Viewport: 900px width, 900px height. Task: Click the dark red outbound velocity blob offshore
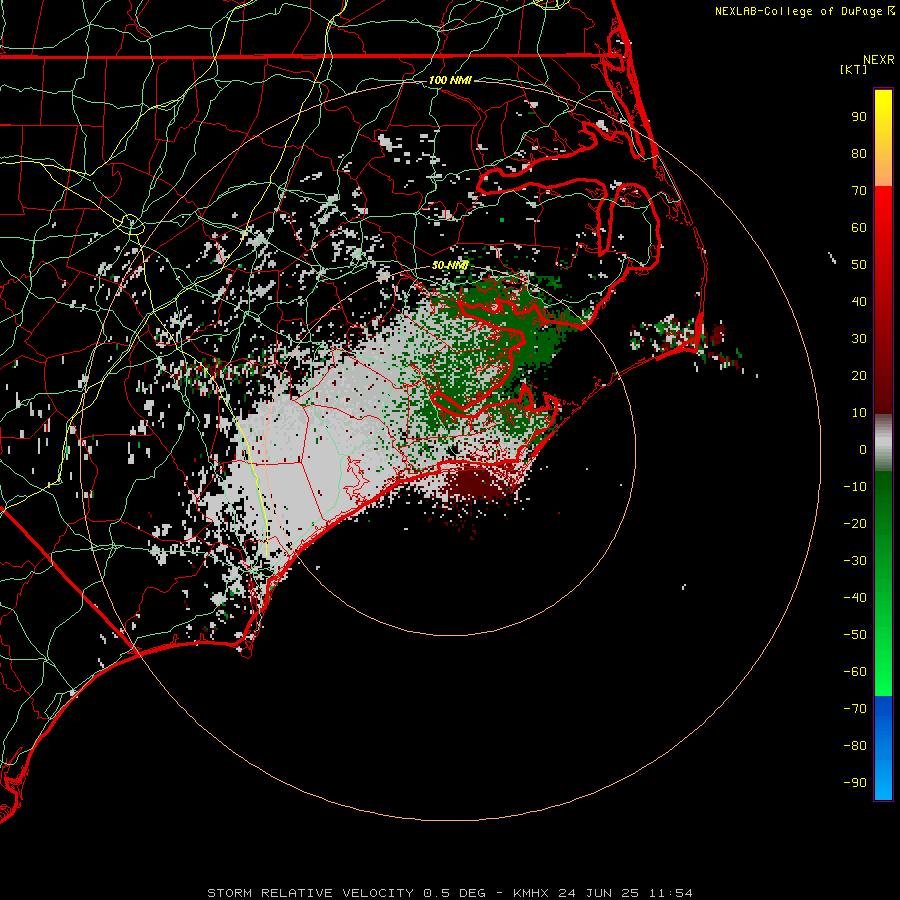[x=475, y=483]
